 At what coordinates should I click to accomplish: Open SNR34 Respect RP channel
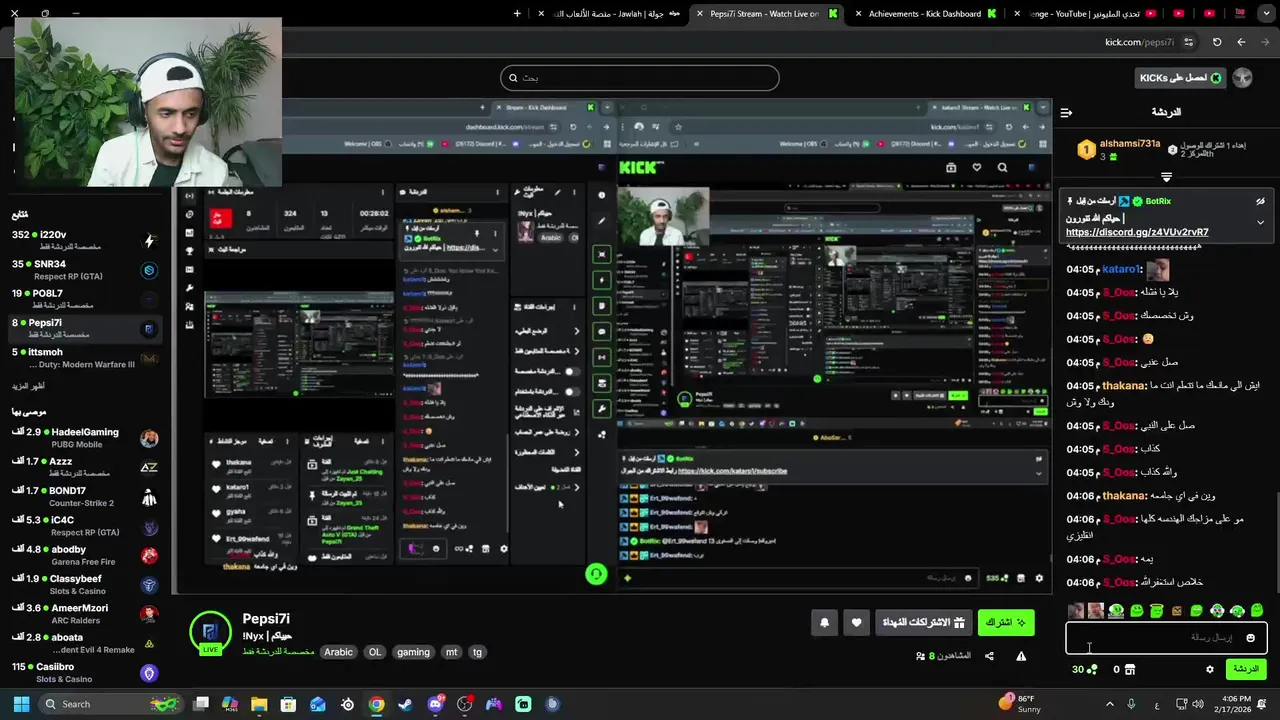pyautogui.click(x=84, y=269)
